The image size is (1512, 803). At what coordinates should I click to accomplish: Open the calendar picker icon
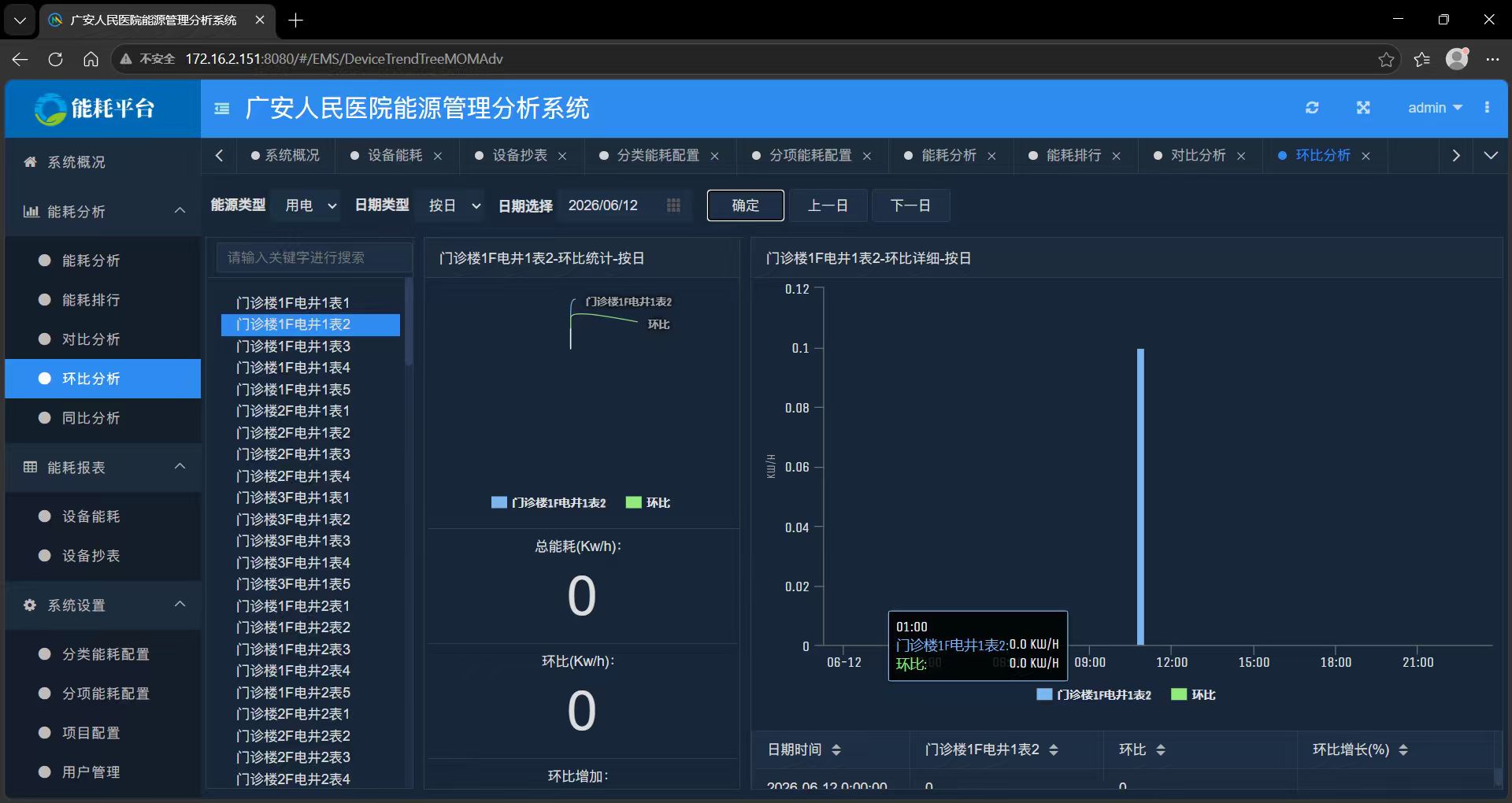click(x=673, y=205)
